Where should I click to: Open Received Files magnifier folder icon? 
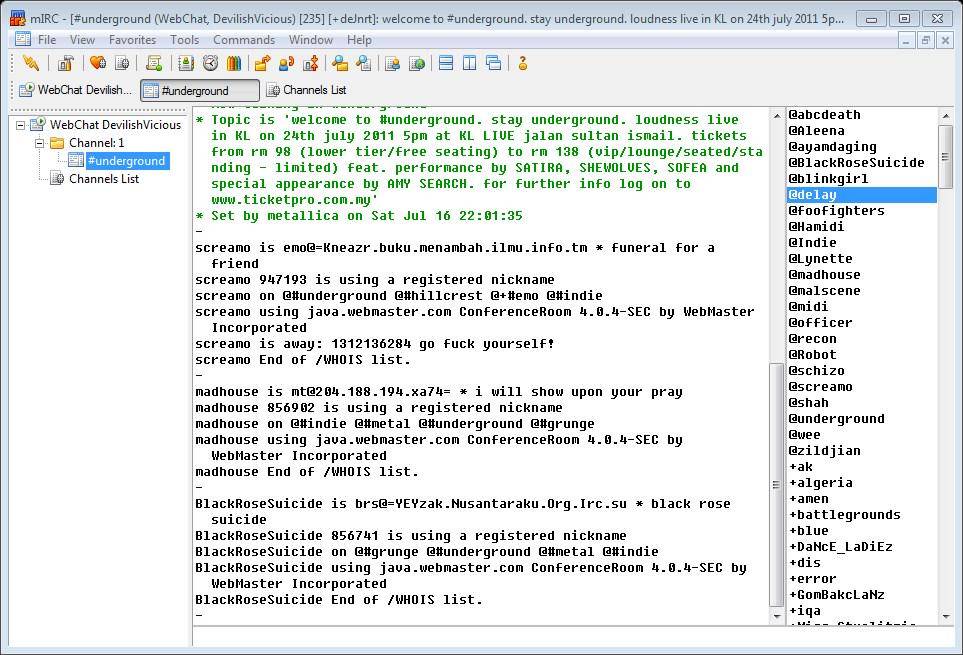[x=340, y=63]
